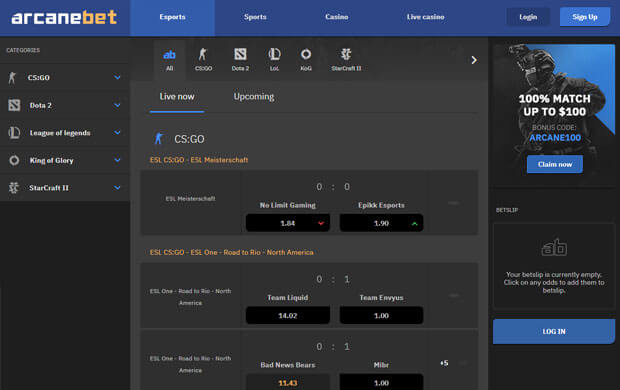This screenshot has height=390, width=620.
Task: Expand StarCraft II category chevron
Action: click(x=117, y=187)
